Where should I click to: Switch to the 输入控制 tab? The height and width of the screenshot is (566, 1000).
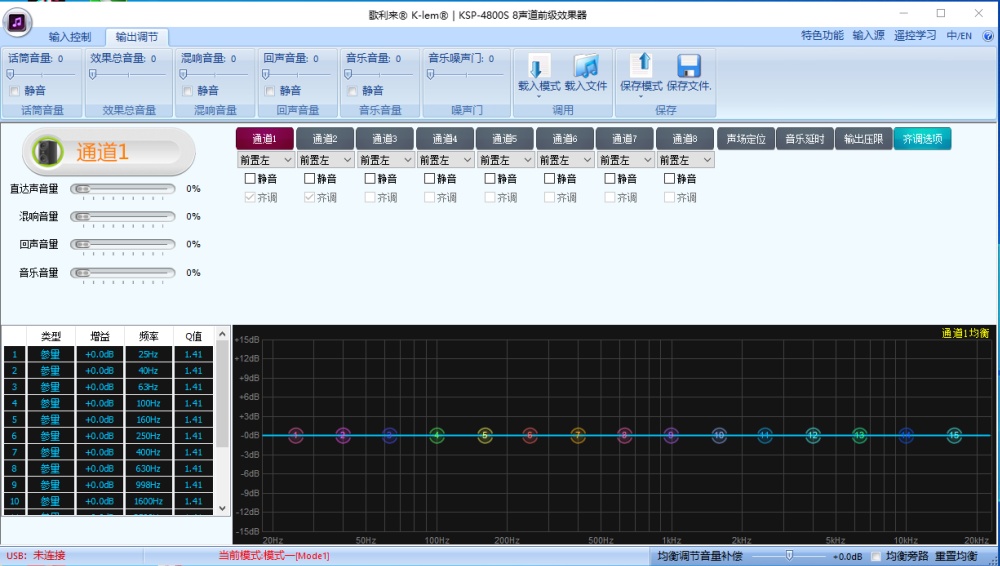pos(70,37)
